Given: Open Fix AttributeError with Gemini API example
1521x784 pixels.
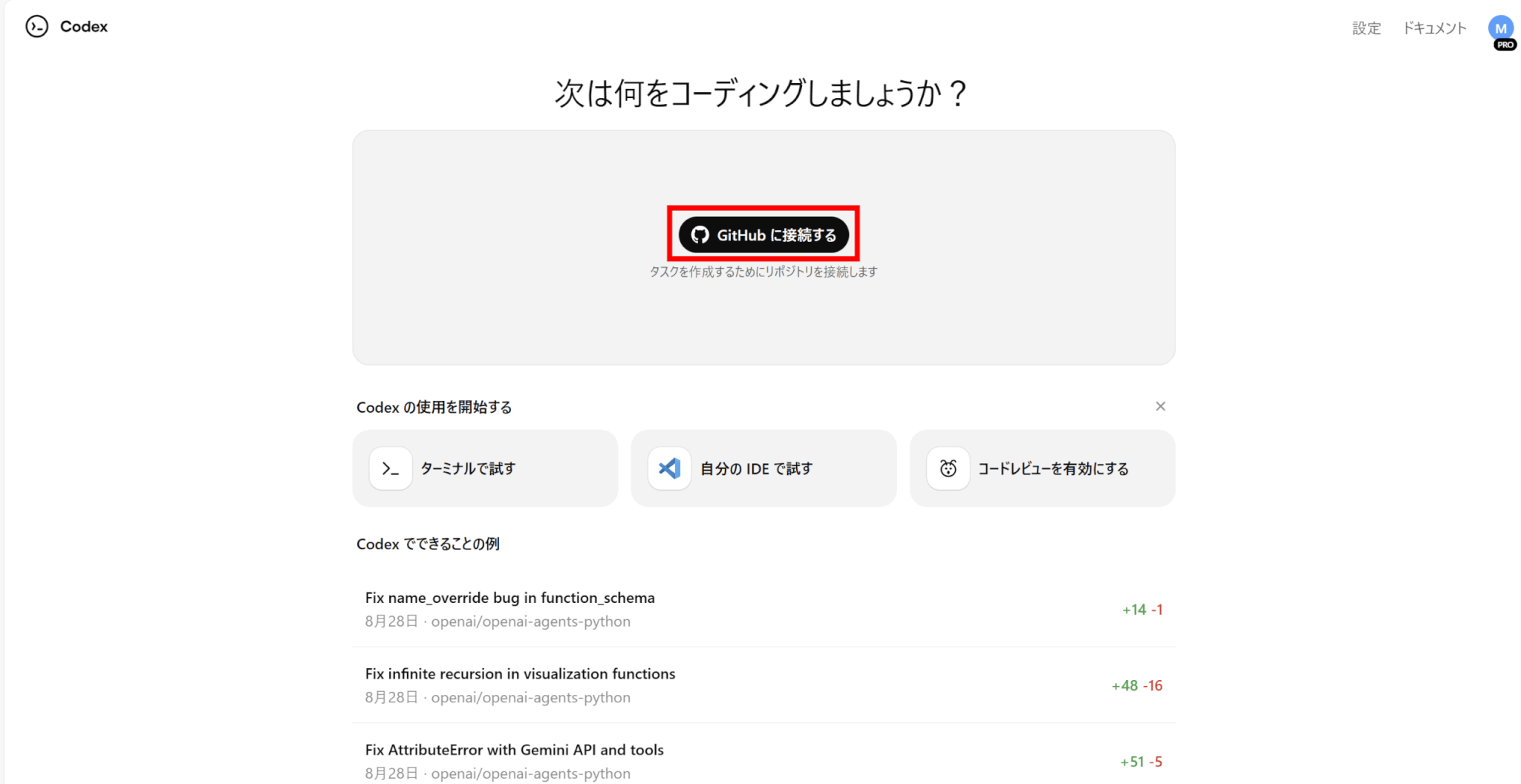Looking at the screenshot, I should [x=514, y=750].
